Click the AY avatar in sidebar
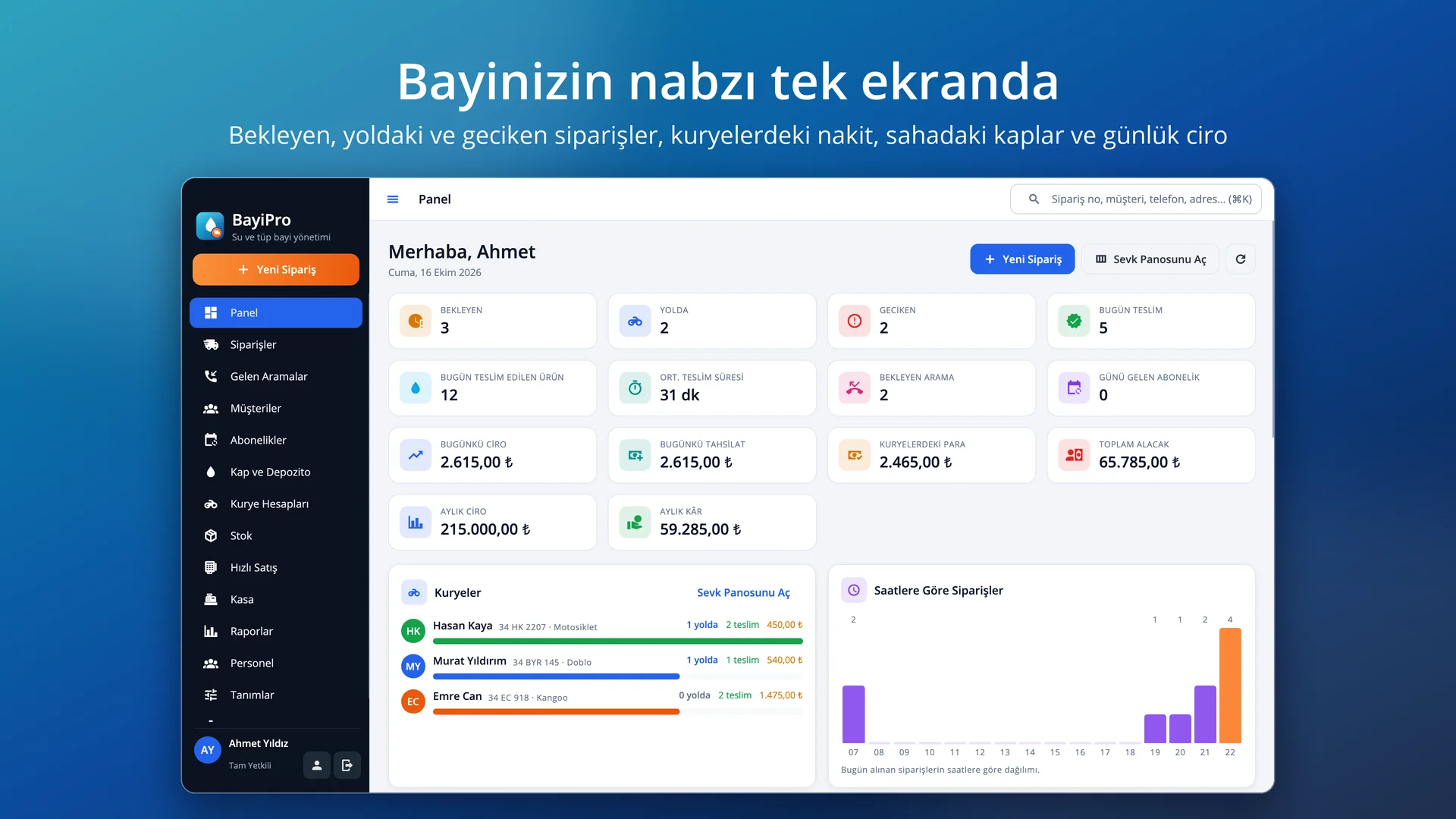 (x=208, y=750)
